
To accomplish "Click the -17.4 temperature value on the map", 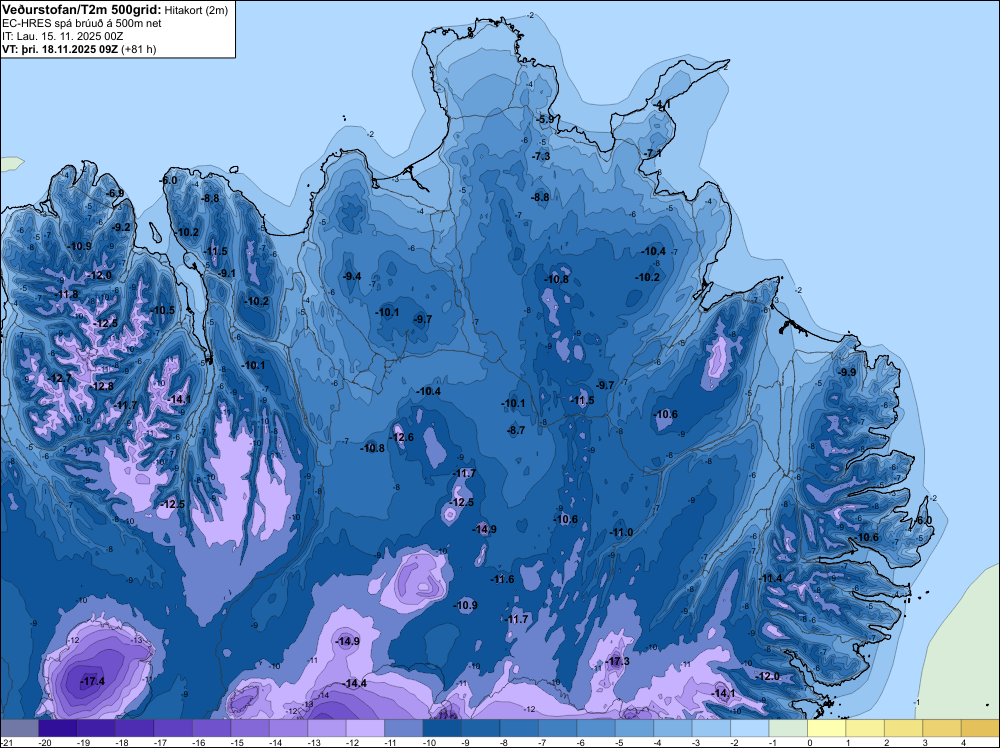I will click(92, 682).
